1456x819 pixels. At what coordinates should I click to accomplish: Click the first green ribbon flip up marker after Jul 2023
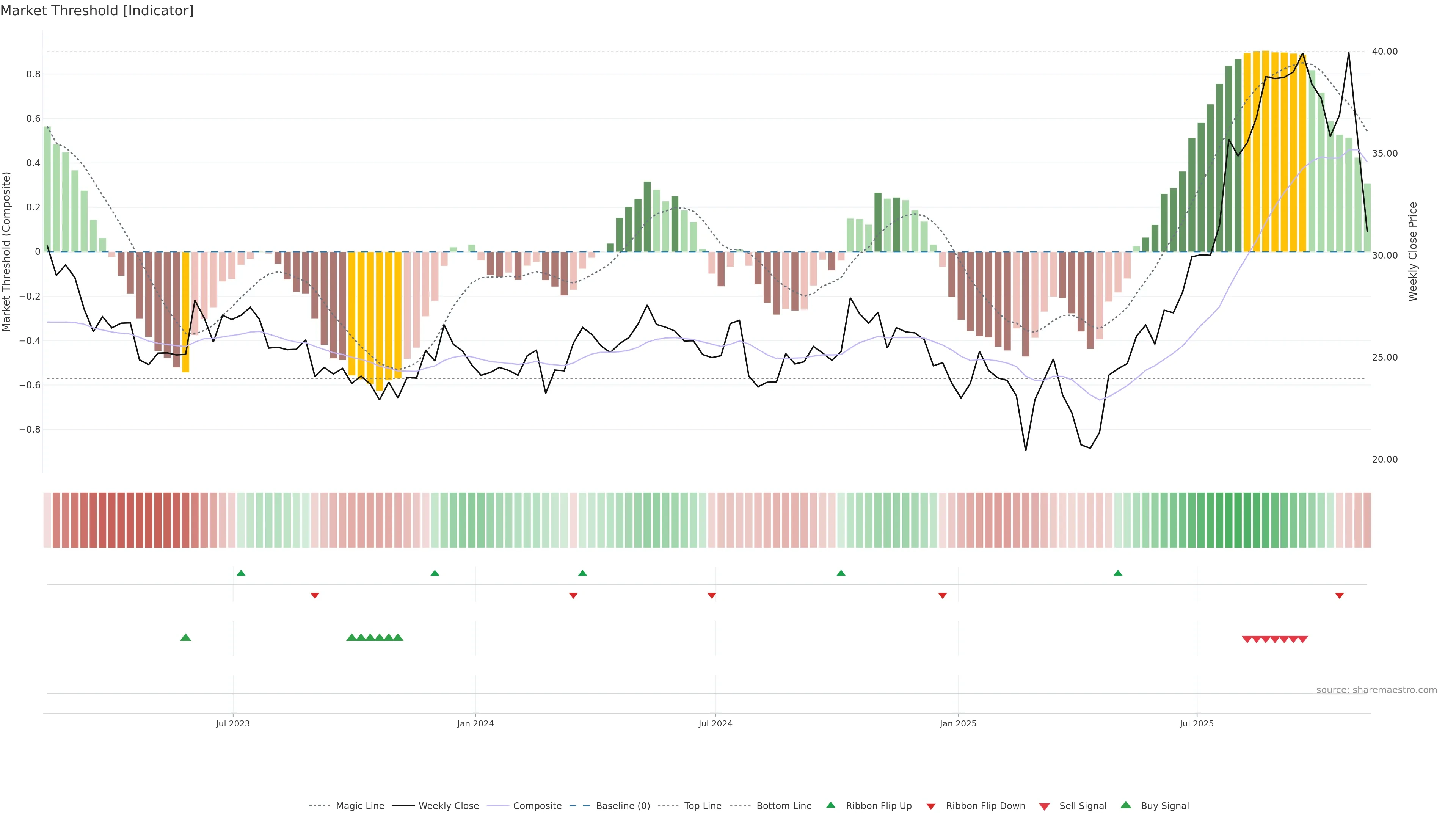(x=241, y=573)
